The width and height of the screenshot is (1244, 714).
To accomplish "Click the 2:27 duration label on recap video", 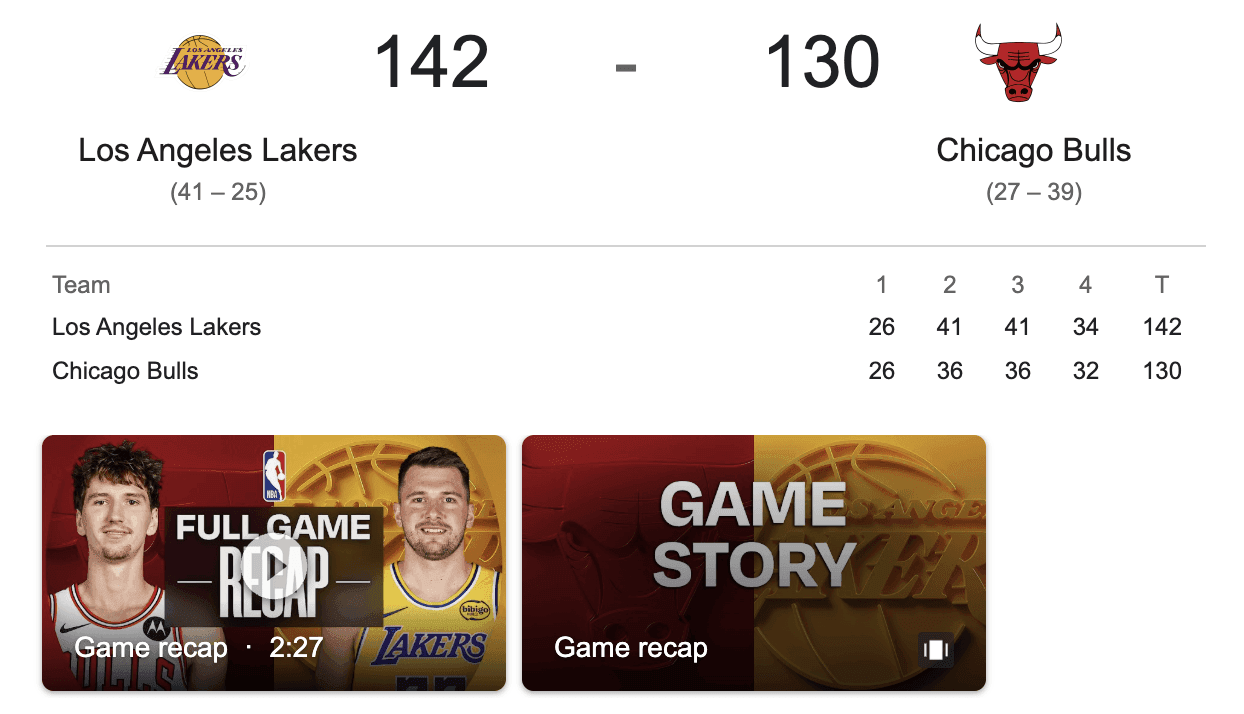I will (296, 648).
